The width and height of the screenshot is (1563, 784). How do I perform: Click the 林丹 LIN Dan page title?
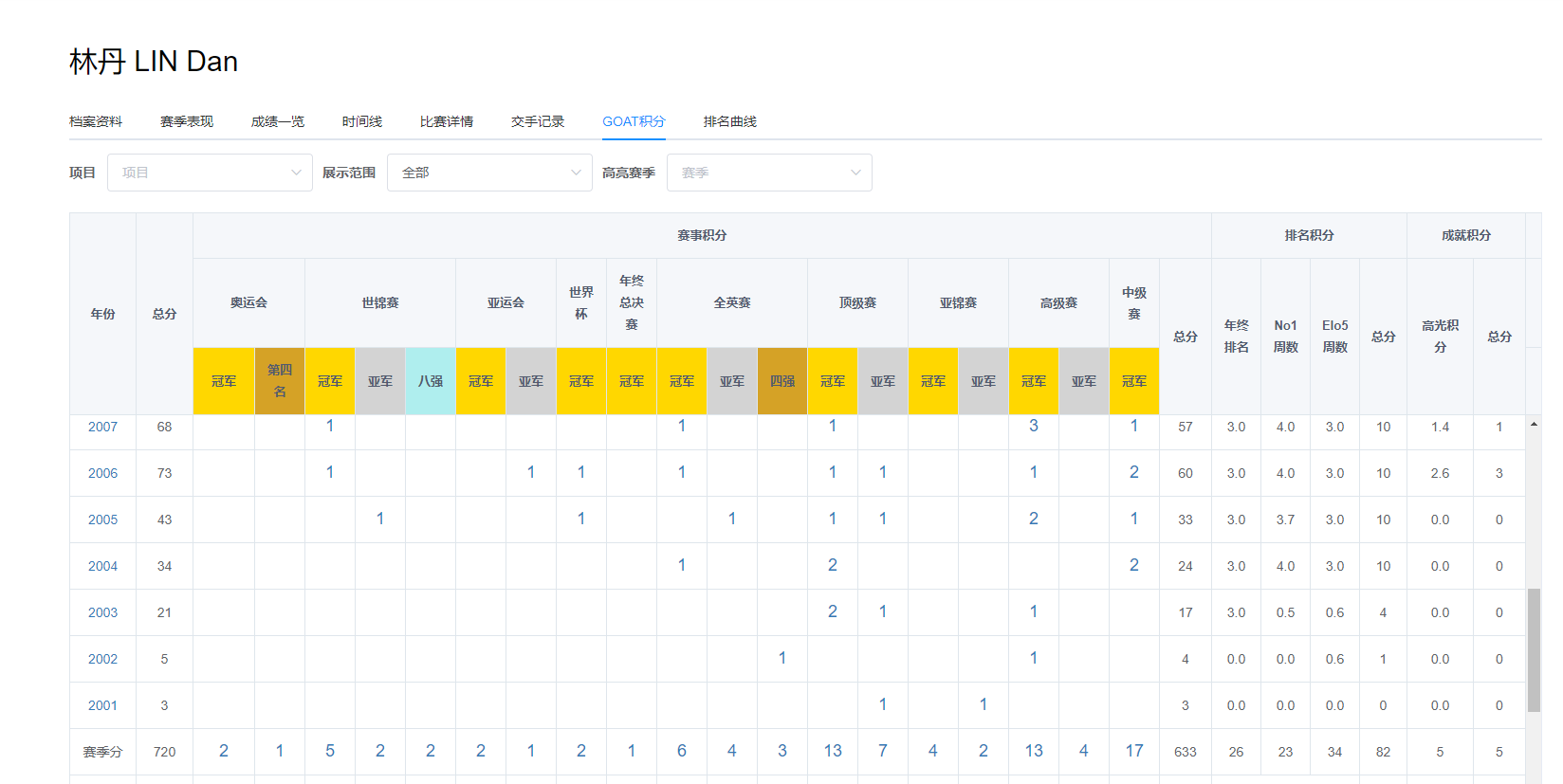(x=154, y=62)
